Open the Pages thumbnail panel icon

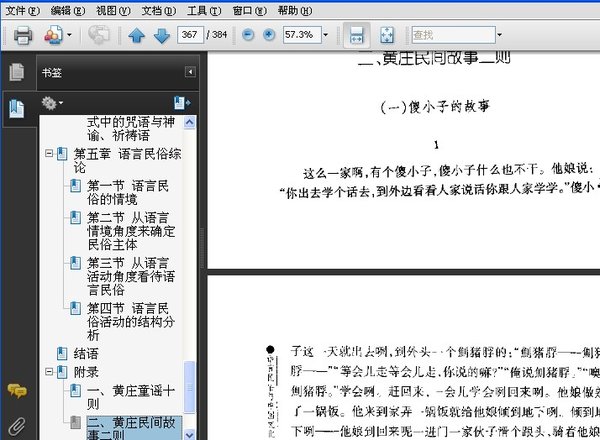[16, 72]
